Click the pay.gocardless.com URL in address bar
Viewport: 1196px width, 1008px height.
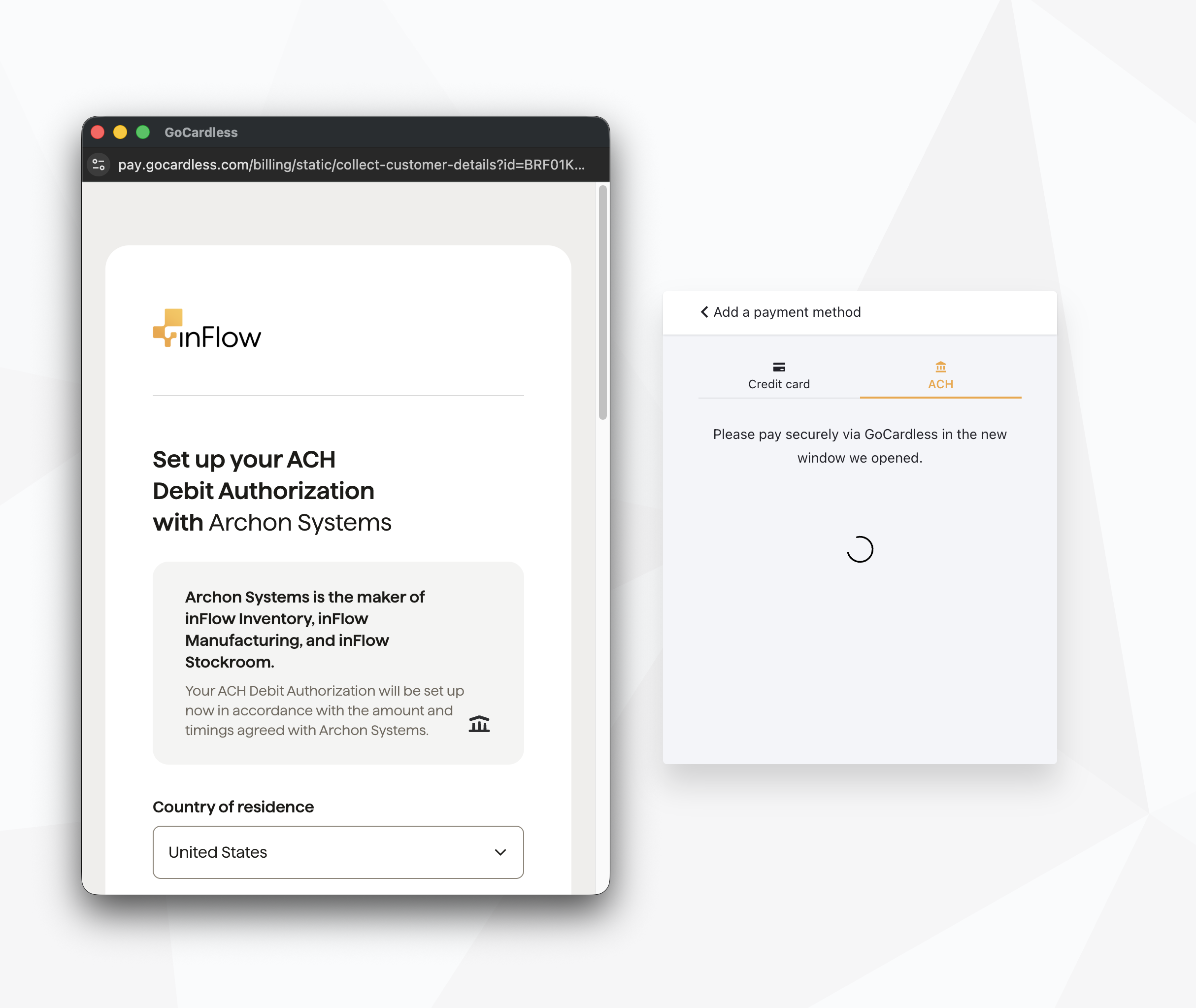[351, 165]
